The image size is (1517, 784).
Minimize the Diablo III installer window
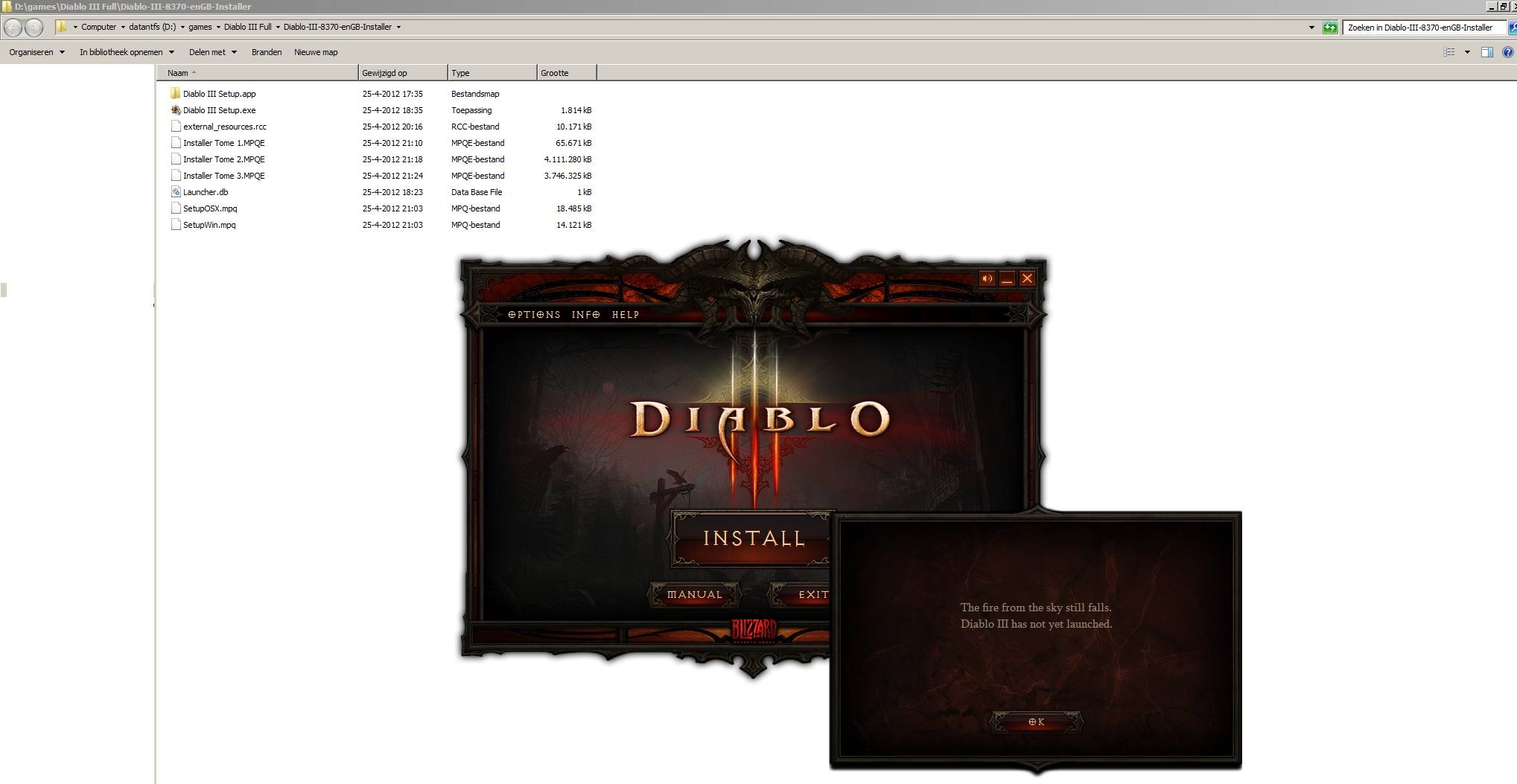(1007, 278)
